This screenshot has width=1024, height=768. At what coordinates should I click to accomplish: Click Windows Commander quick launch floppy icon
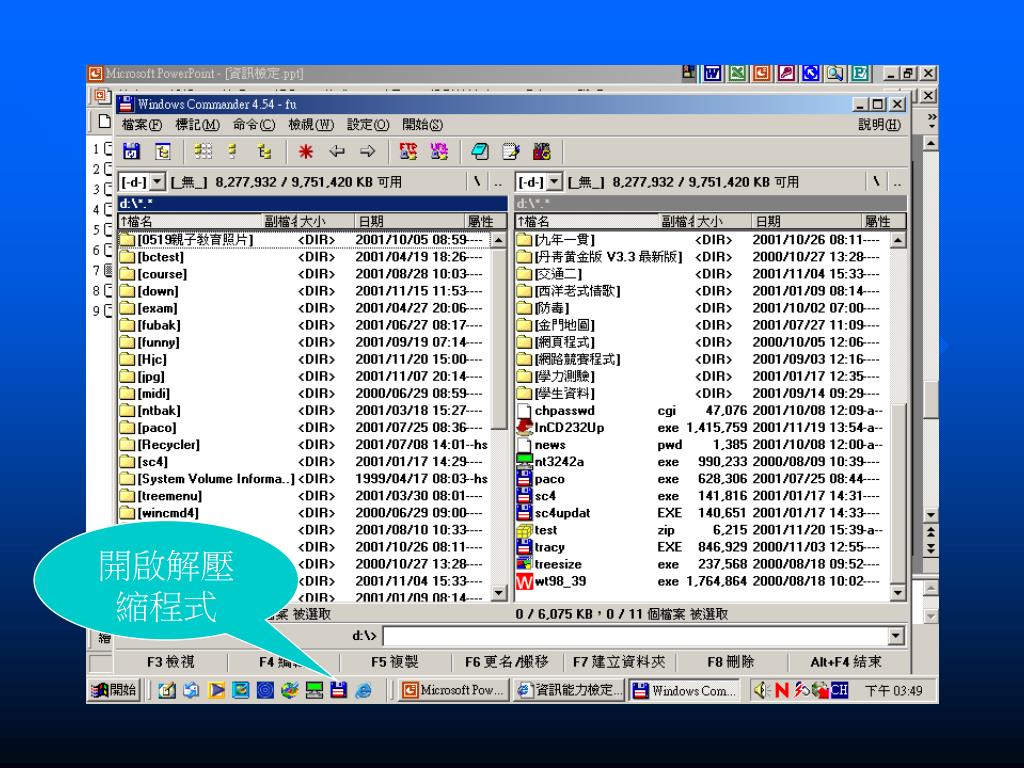tap(338, 690)
